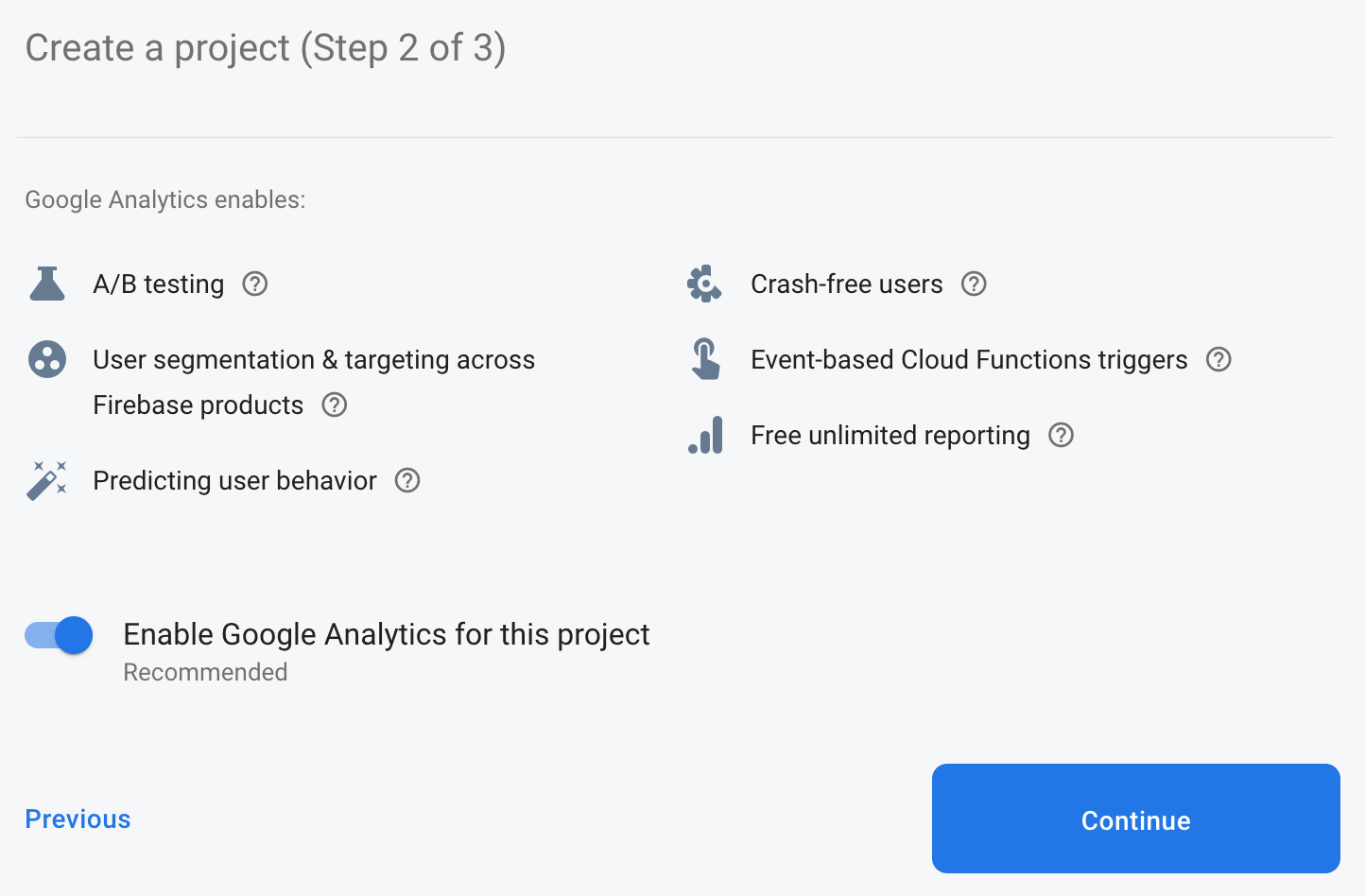
Task: Click the 'Crash-free users' text
Action: (847, 284)
